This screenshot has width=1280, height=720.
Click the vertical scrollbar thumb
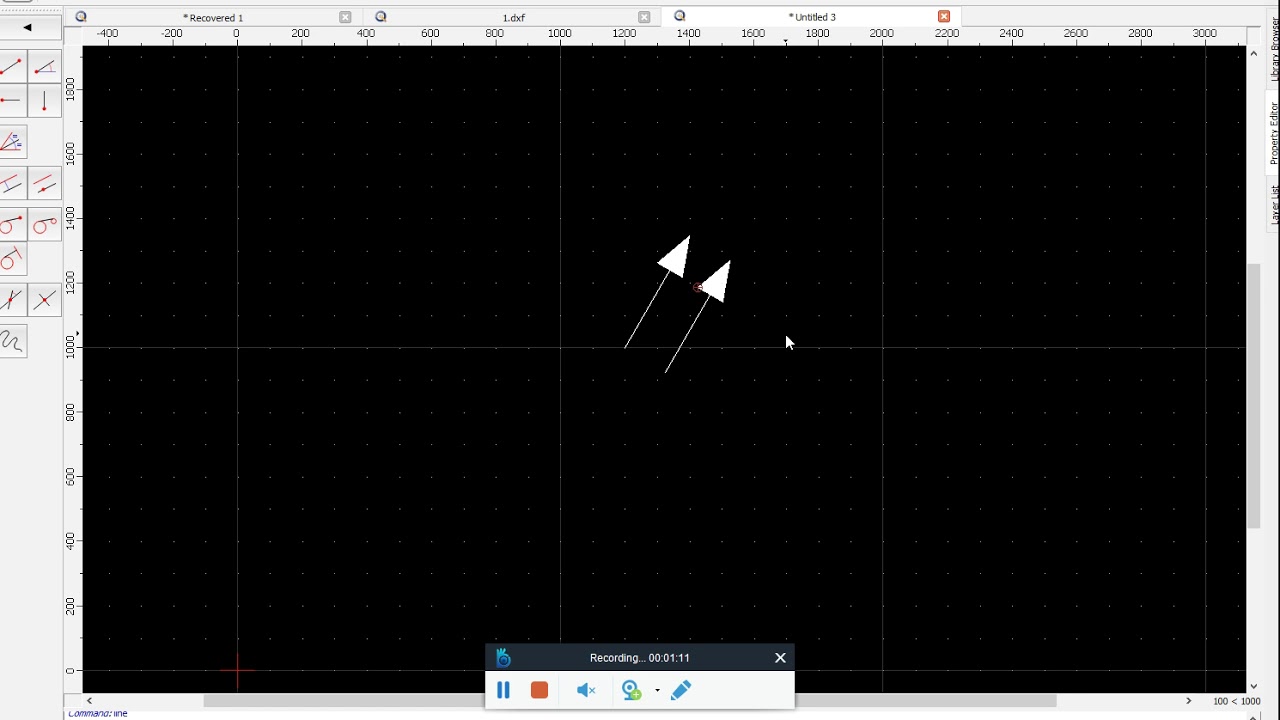(x=1253, y=395)
